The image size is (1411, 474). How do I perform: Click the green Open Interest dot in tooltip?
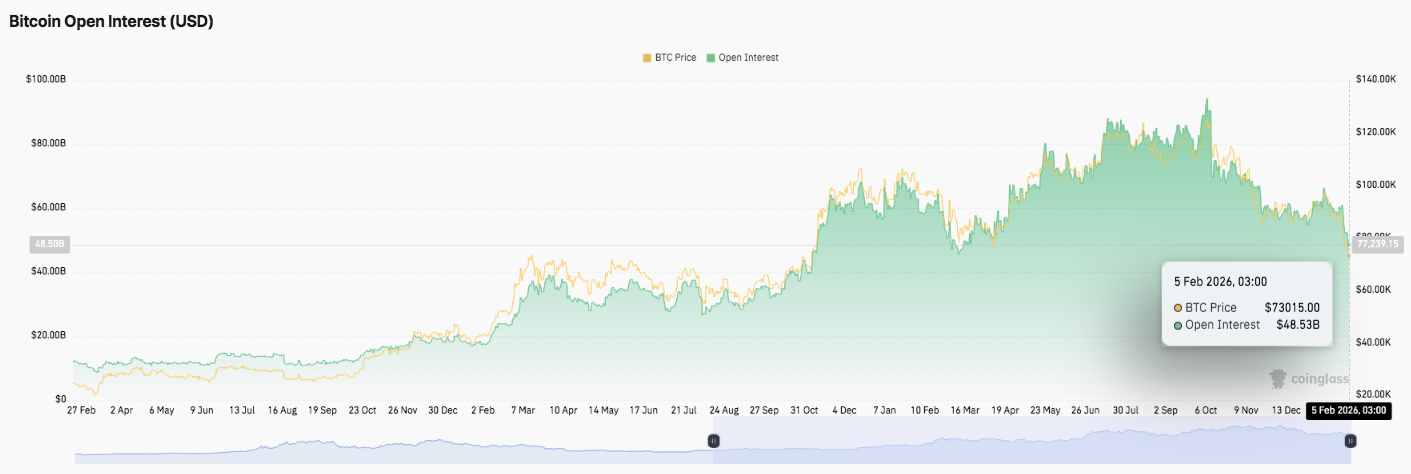pos(1178,325)
